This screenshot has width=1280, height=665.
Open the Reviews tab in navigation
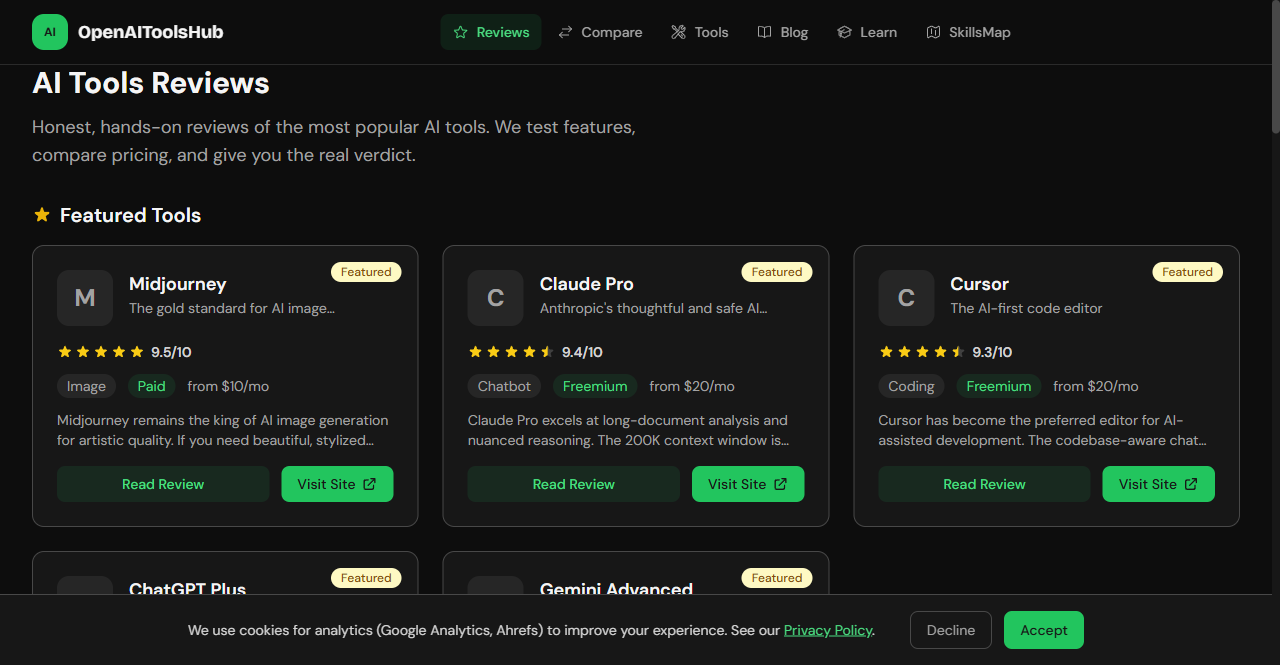click(491, 32)
